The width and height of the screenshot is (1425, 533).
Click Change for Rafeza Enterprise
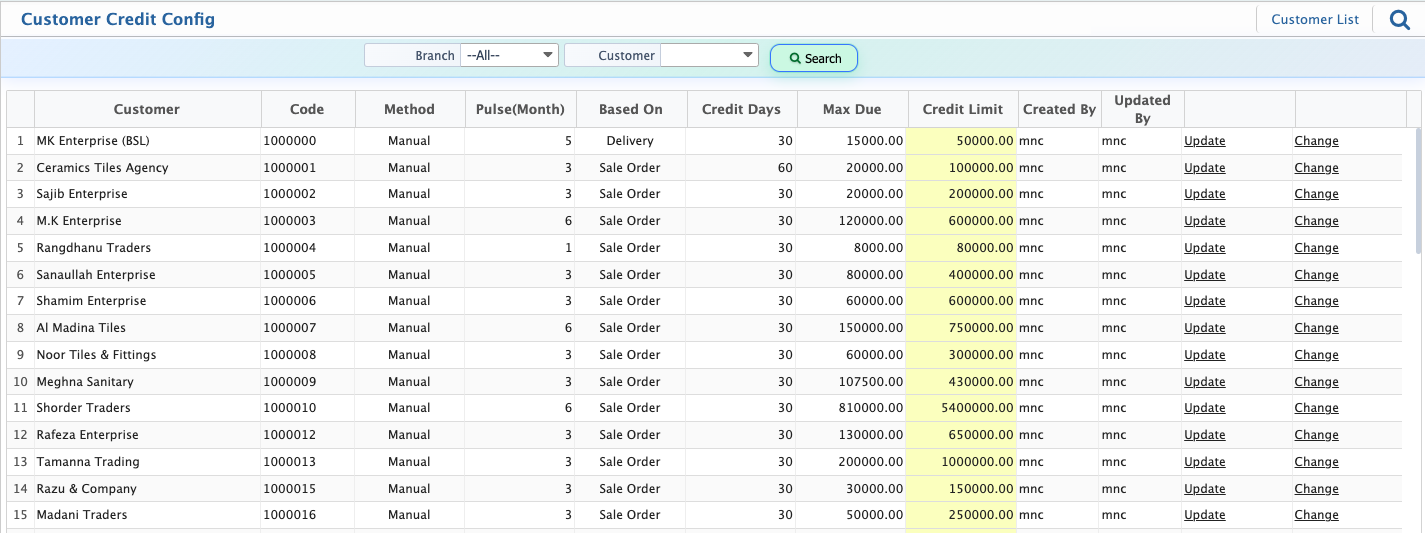[x=1316, y=435]
